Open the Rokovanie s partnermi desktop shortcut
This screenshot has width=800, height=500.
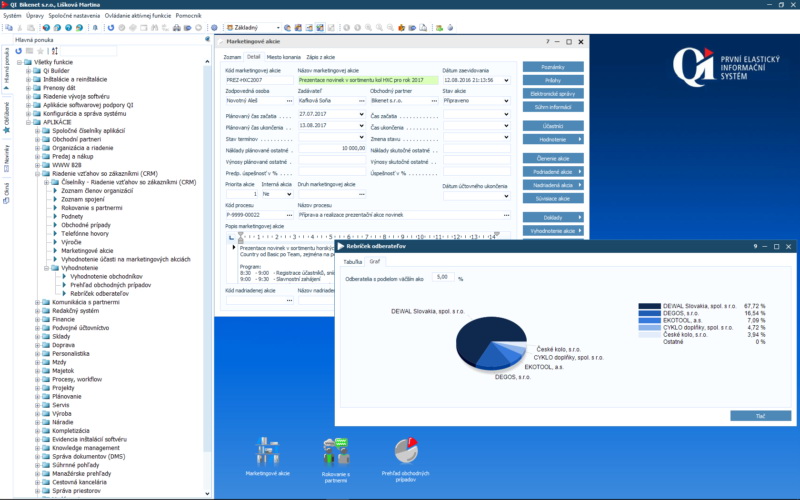tap(336, 459)
